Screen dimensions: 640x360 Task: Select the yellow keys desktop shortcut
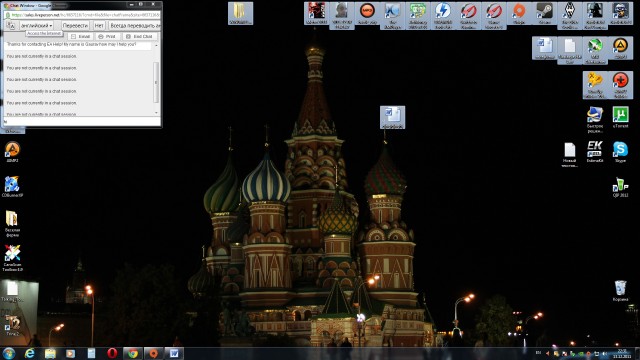pyautogui.click(x=595, y=85)
